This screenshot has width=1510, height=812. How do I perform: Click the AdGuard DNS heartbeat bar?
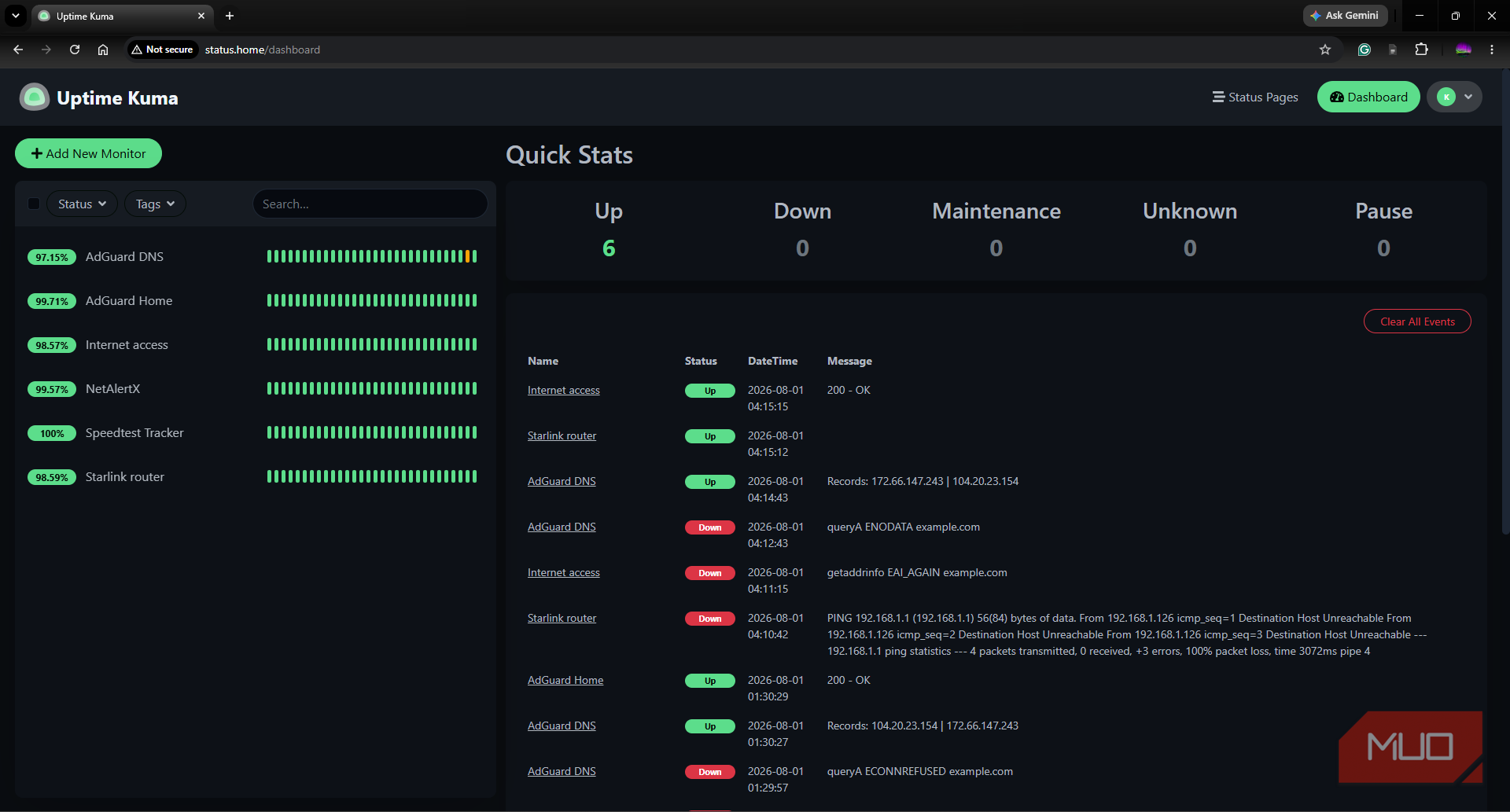click(372, 256)
